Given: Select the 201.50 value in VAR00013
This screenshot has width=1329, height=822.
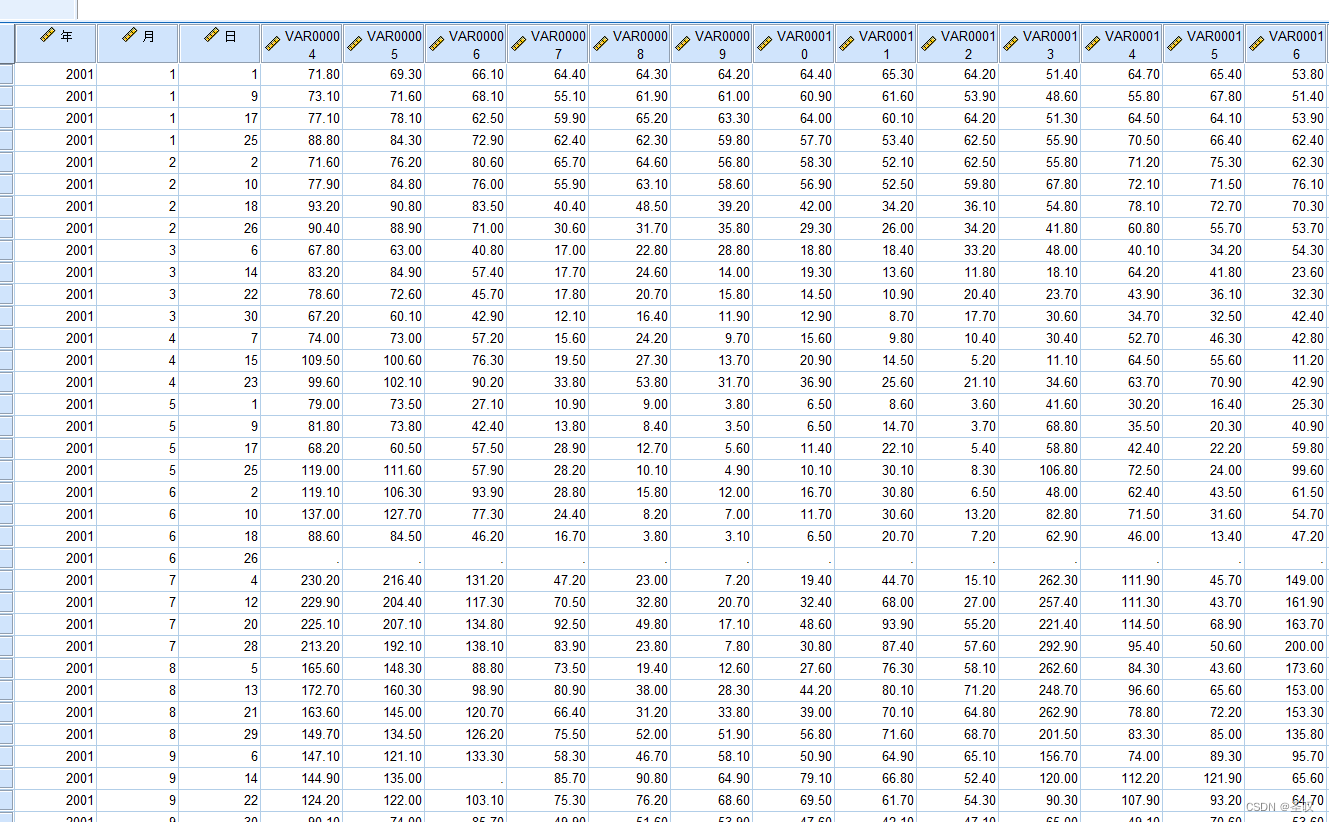Looking at the screenshot, I should click(x=1040, y=734).
